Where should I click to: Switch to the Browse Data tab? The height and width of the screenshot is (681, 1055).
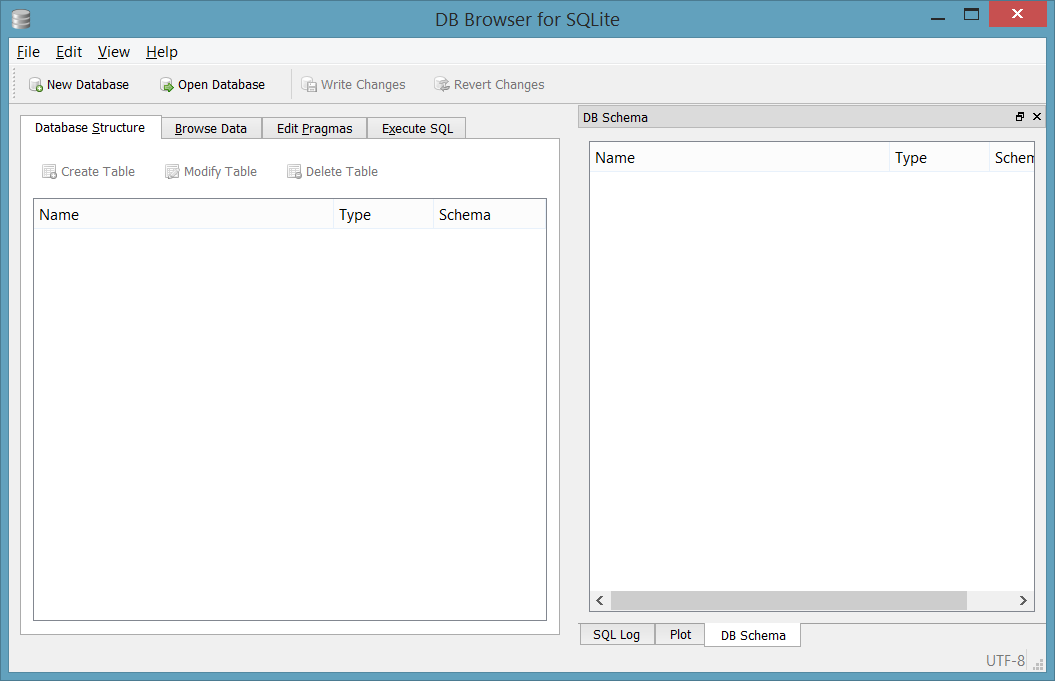point(210,128)
